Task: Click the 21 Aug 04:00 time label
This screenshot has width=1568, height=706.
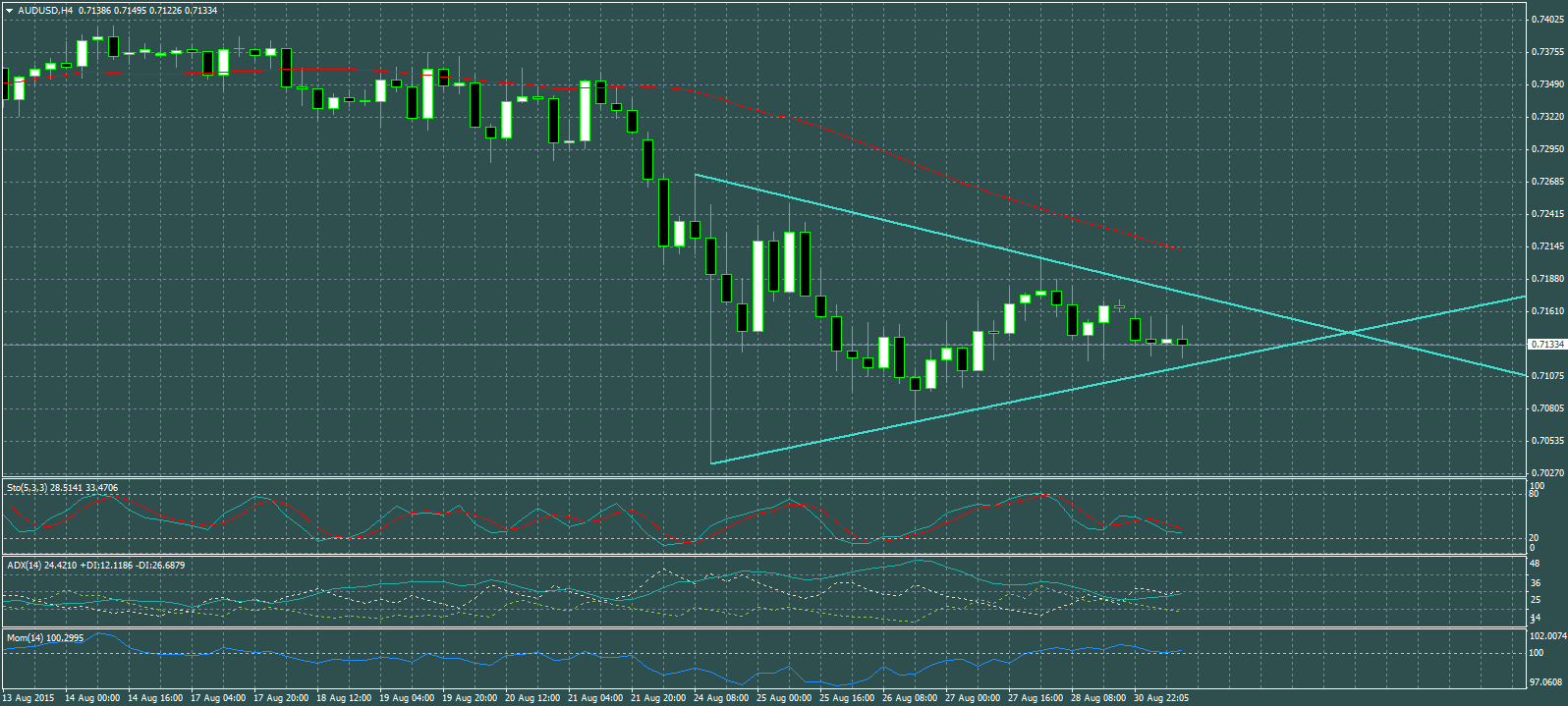Action: point(595,698)
